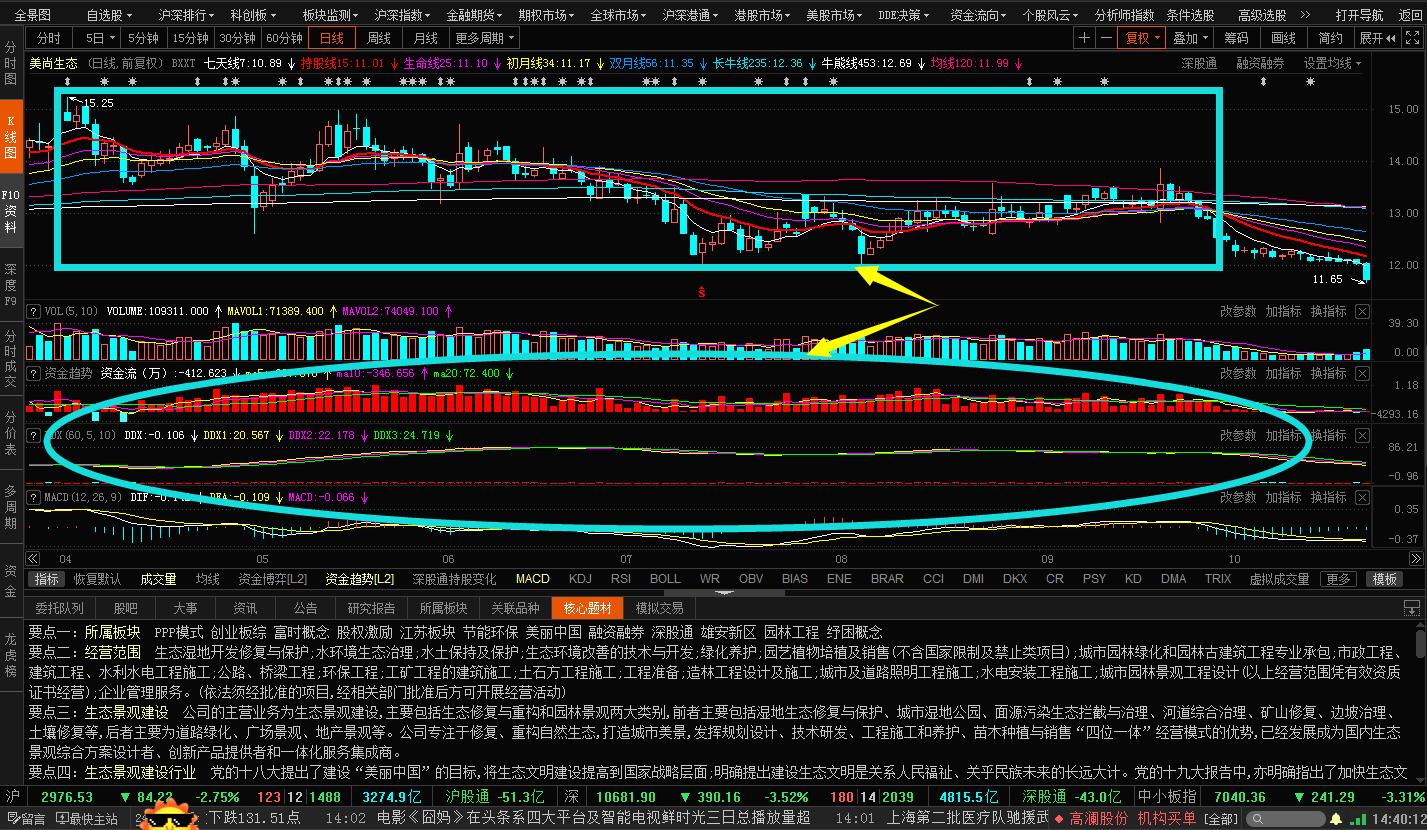Click the 留言 message icon in status bar
Image resolution: width=1427 pixels, height=830 pixels.
pyautogui.click(x=26, y=819)
